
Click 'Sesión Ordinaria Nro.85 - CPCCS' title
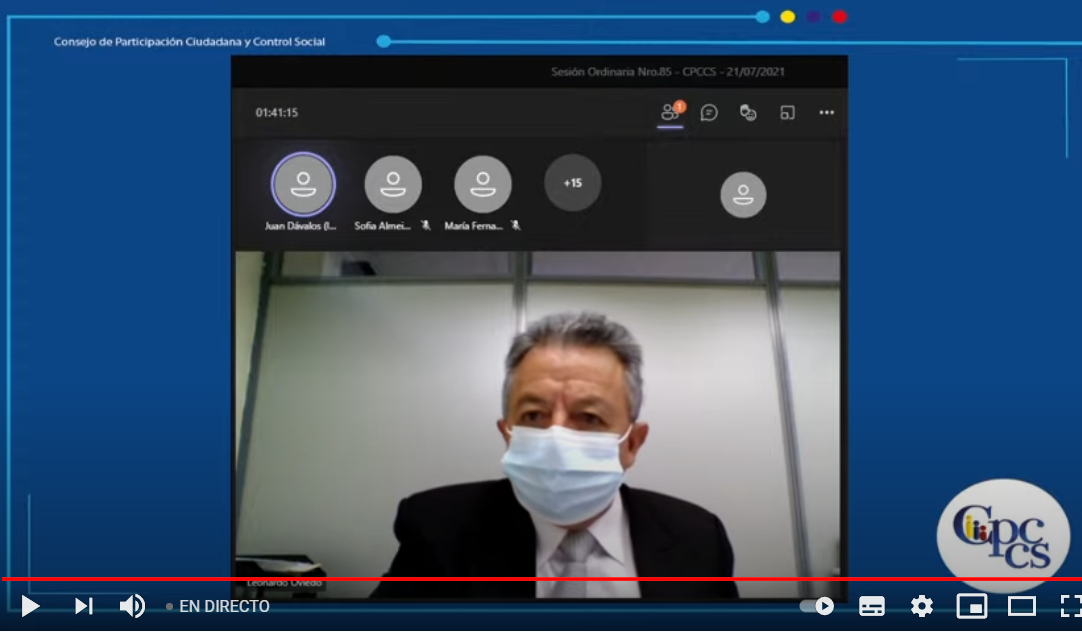tap(668, 72)
